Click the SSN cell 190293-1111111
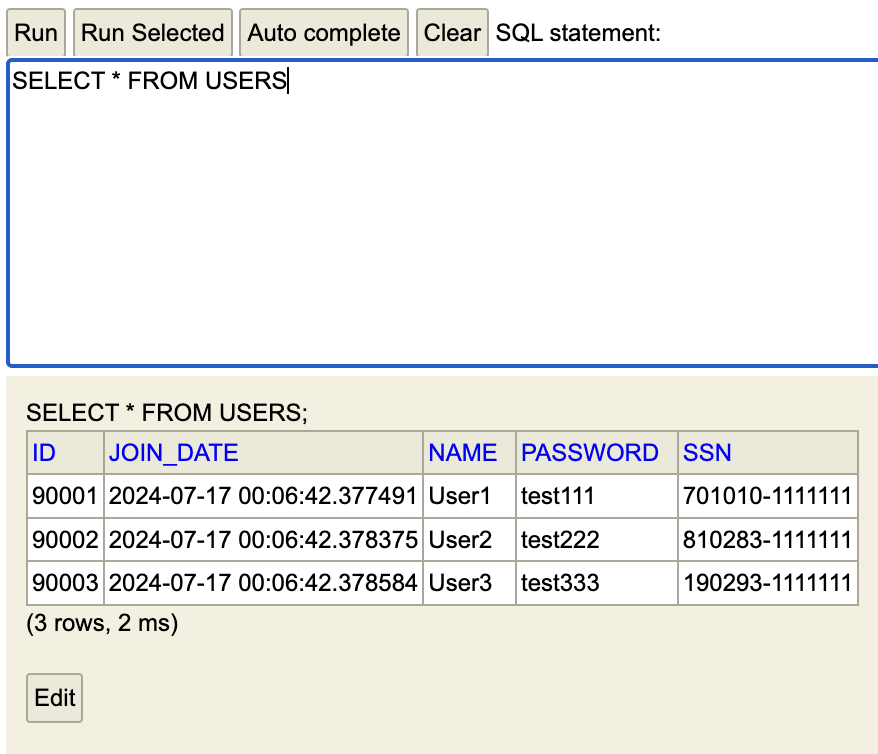878x754 pixels. 768,583
